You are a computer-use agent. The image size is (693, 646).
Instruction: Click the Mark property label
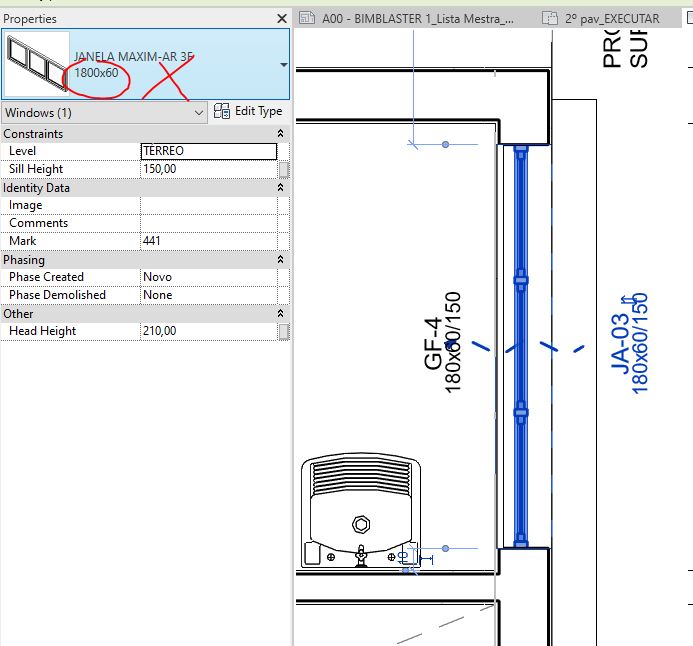[x=23, y=241]
